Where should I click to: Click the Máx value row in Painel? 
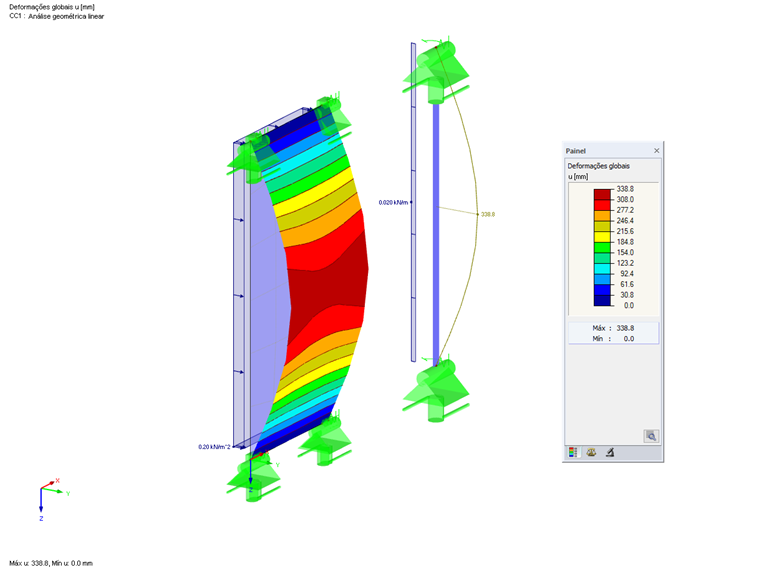point(613,328)
